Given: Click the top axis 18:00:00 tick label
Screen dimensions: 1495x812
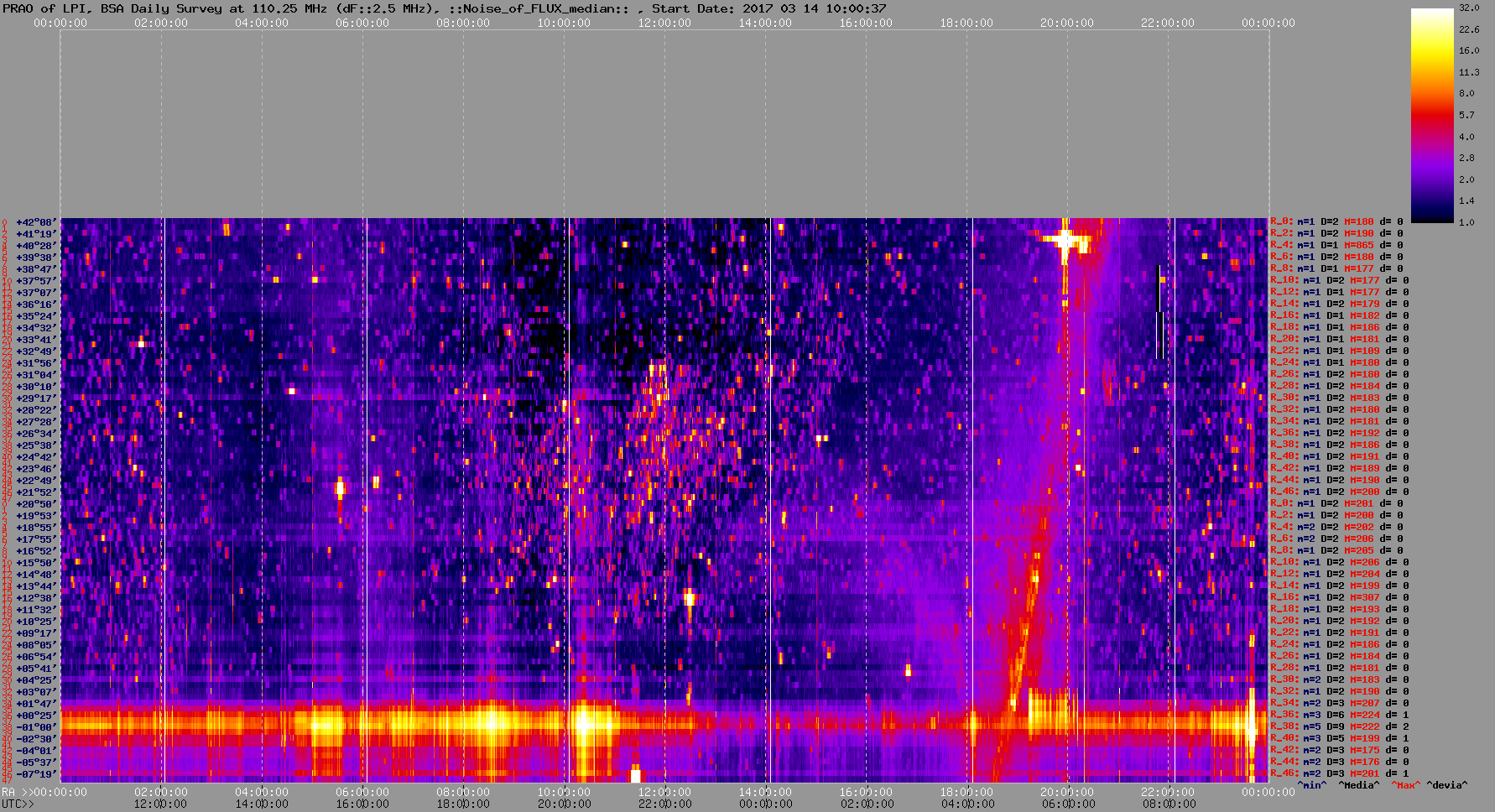Looking at the screenshot, I should tap(966, 23).
